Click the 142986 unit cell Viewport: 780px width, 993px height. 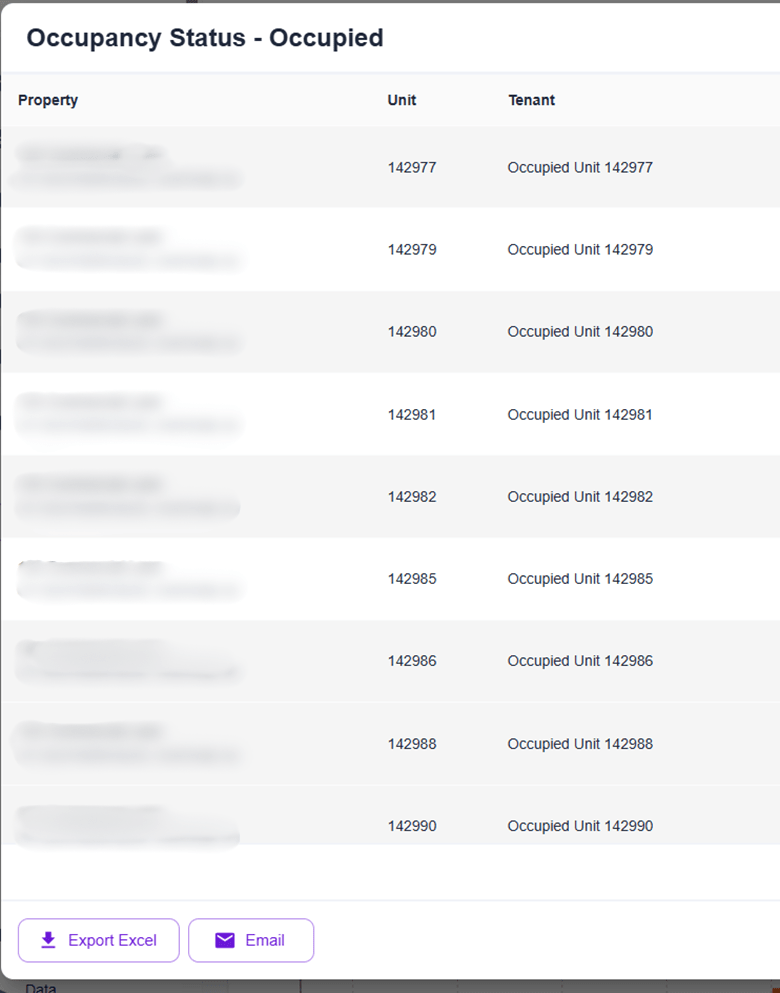click(412, 661)
